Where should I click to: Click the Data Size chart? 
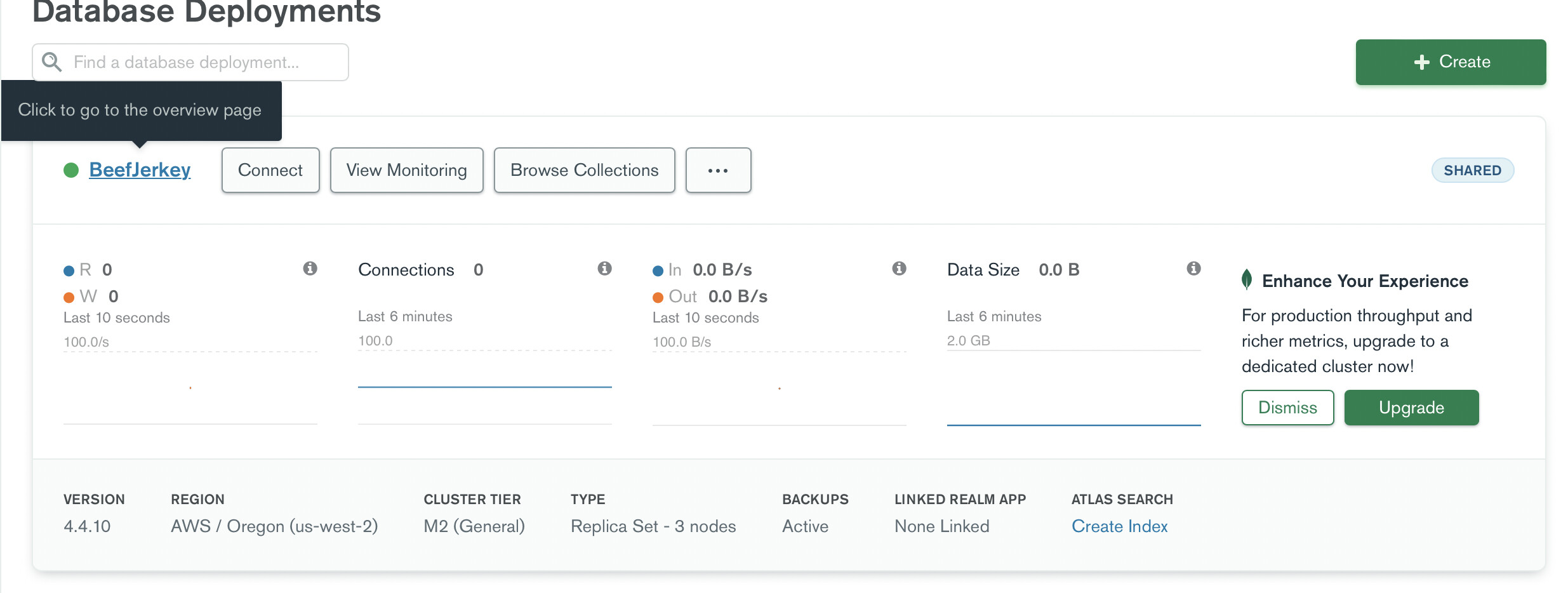(1073, 387)
